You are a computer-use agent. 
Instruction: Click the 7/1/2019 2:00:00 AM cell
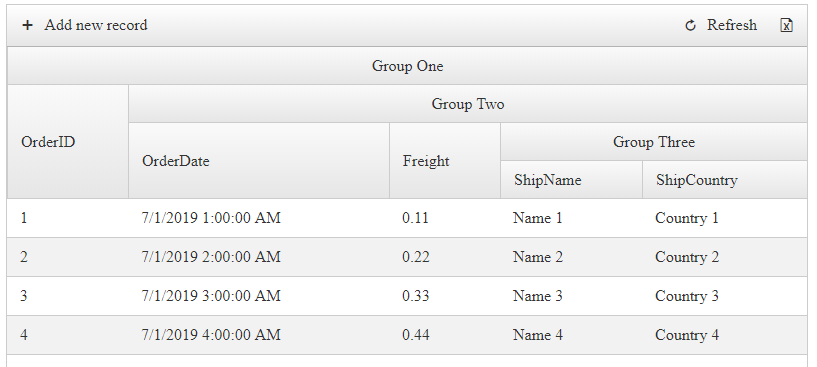tap(259, 257)
